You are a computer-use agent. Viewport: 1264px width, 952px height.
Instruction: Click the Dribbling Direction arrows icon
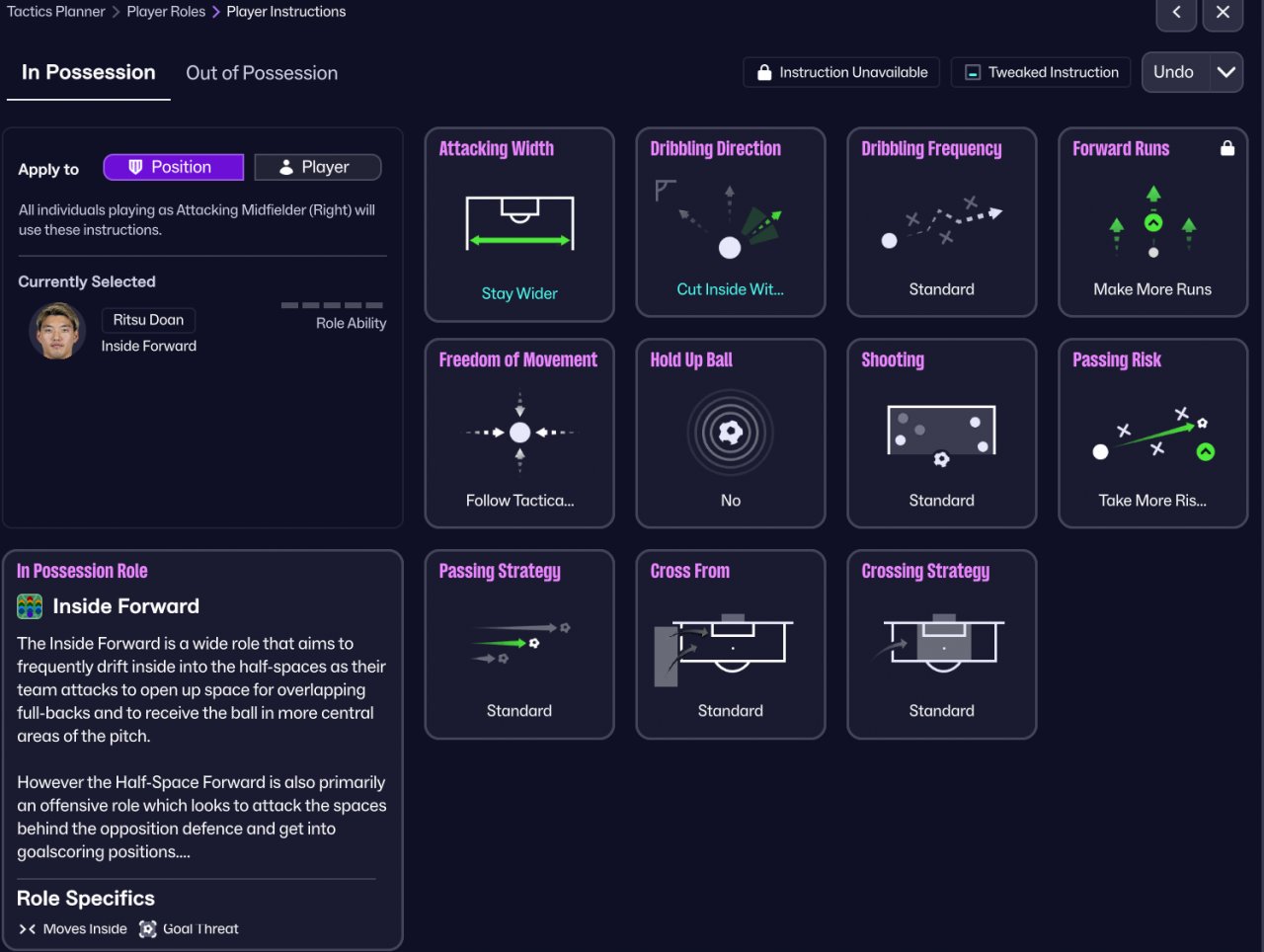(719, 219)
